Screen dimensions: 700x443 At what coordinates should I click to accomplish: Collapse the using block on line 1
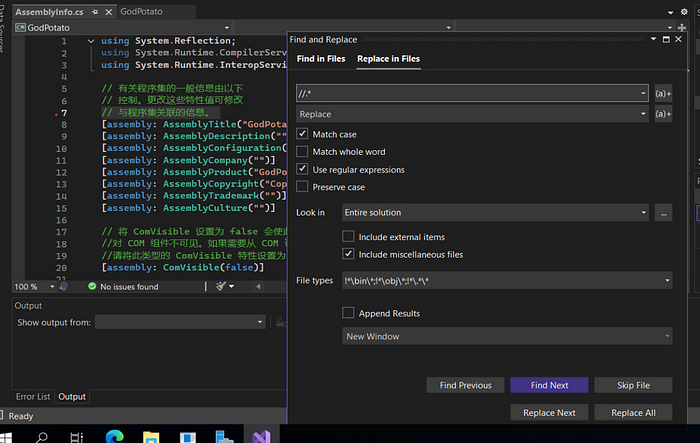91,41
